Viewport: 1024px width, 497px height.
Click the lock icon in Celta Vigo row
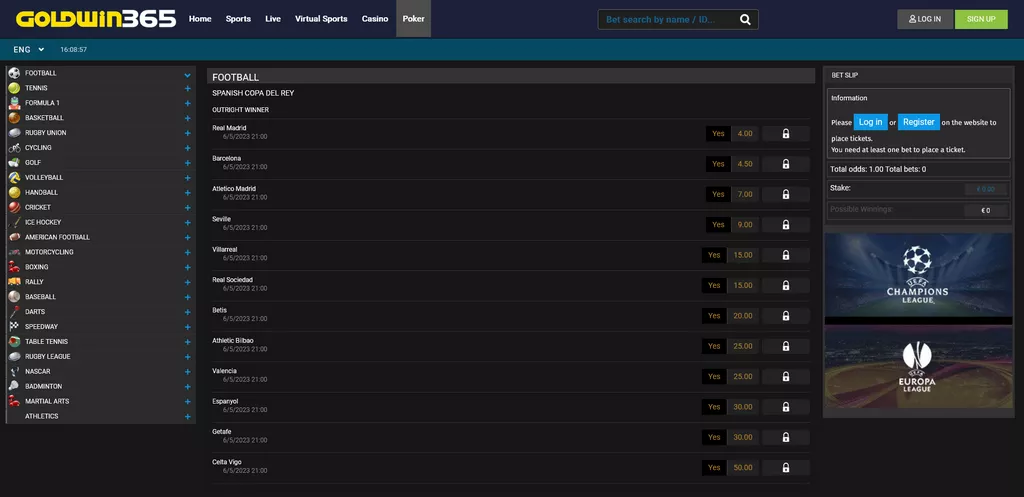(786, 468)
